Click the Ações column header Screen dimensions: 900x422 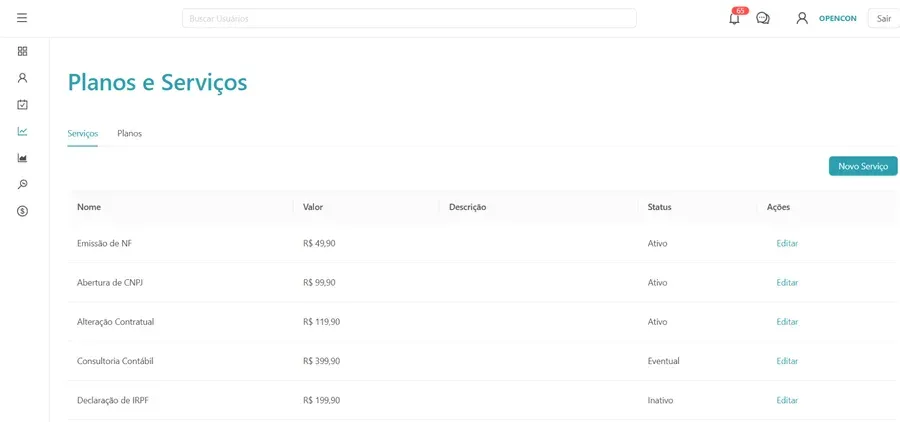(x=778, y=207)
